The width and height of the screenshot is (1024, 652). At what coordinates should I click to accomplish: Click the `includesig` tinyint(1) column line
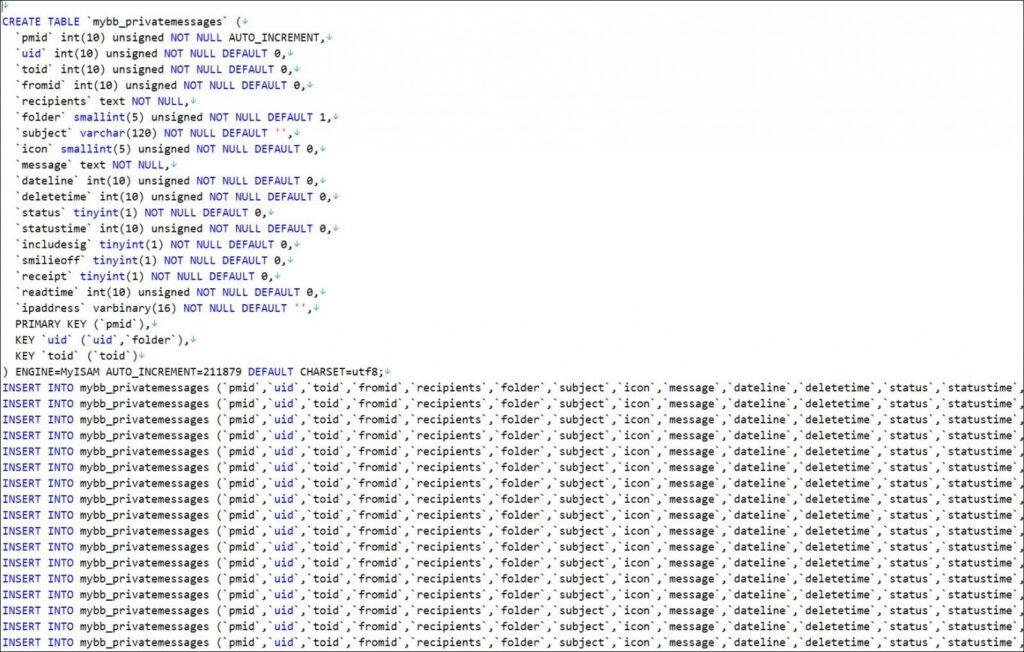(150, 244)
